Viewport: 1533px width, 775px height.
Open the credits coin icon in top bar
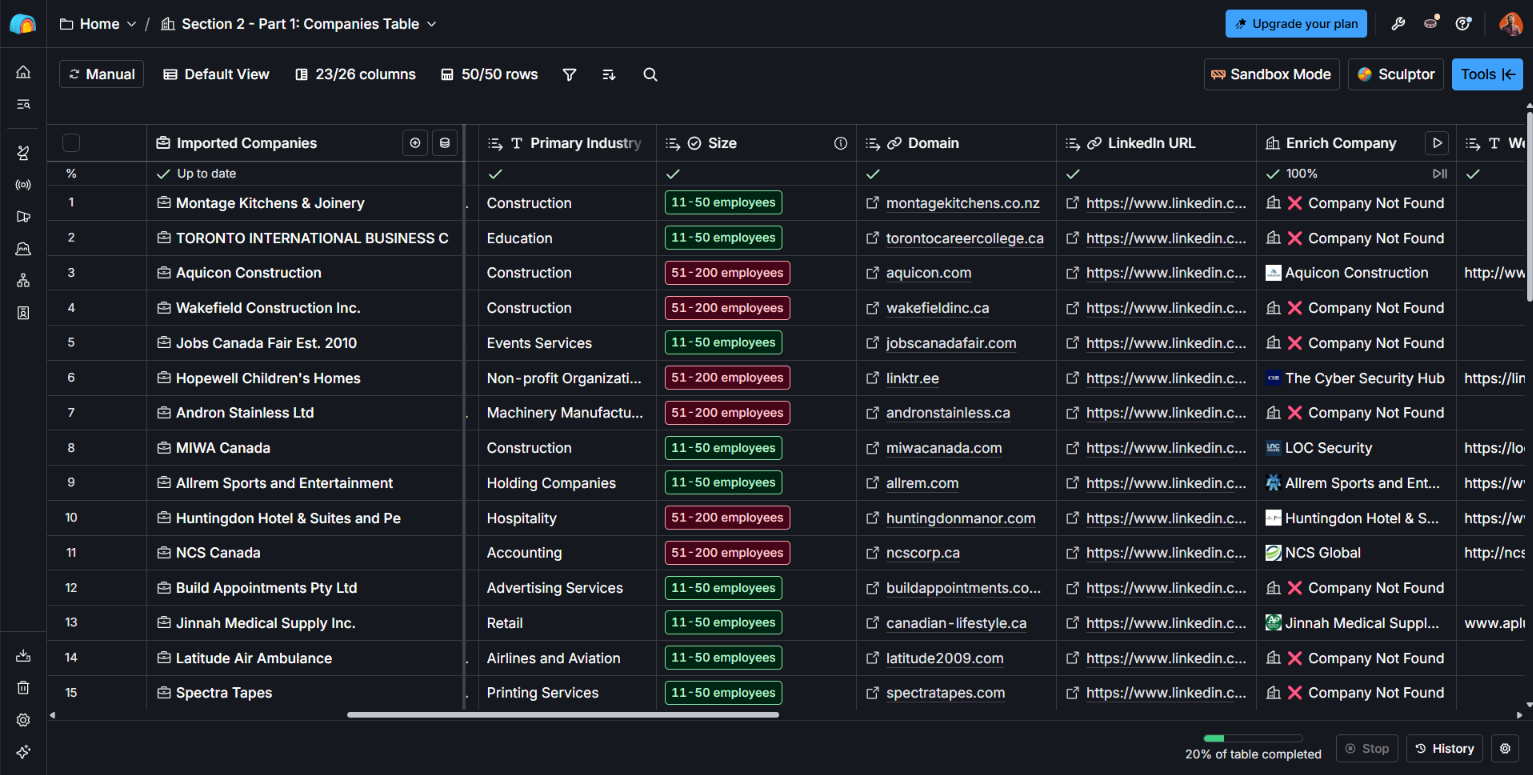click(x=1431, y=22)
